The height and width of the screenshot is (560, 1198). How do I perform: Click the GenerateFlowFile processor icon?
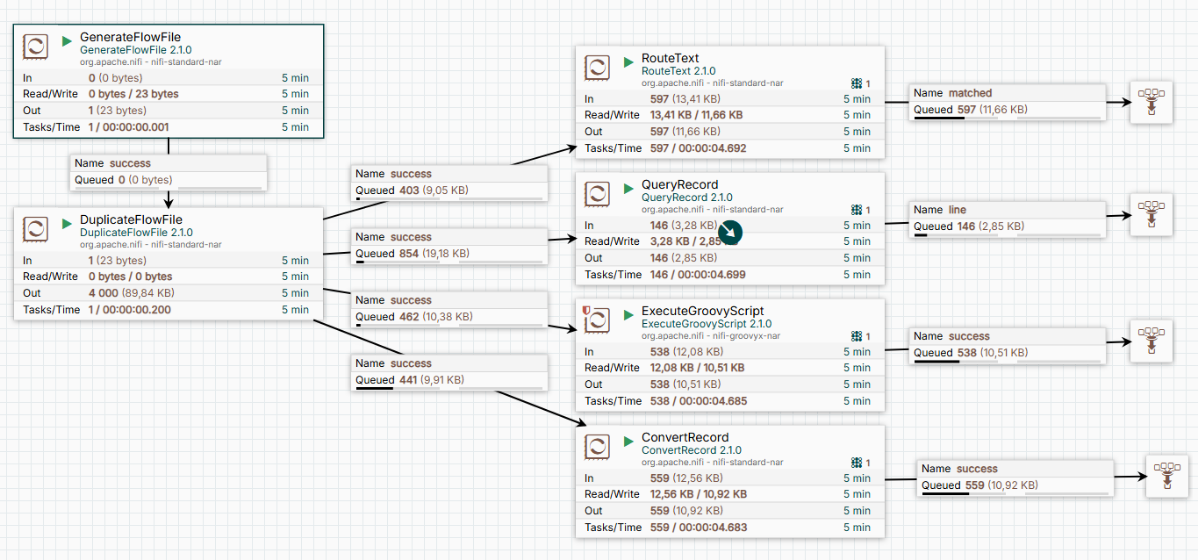click(x=34, y=47)
